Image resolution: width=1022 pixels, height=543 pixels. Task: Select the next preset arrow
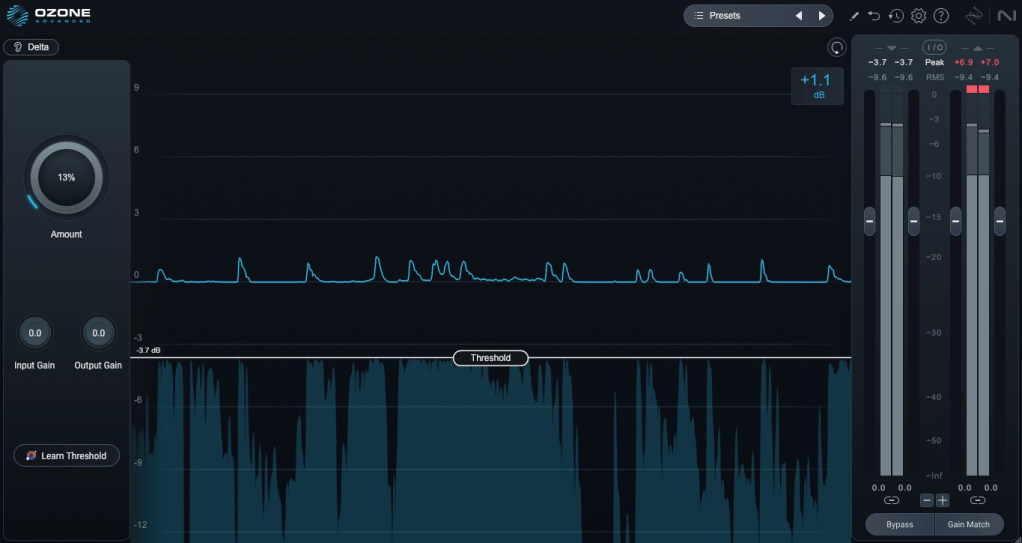pos(822,16)
